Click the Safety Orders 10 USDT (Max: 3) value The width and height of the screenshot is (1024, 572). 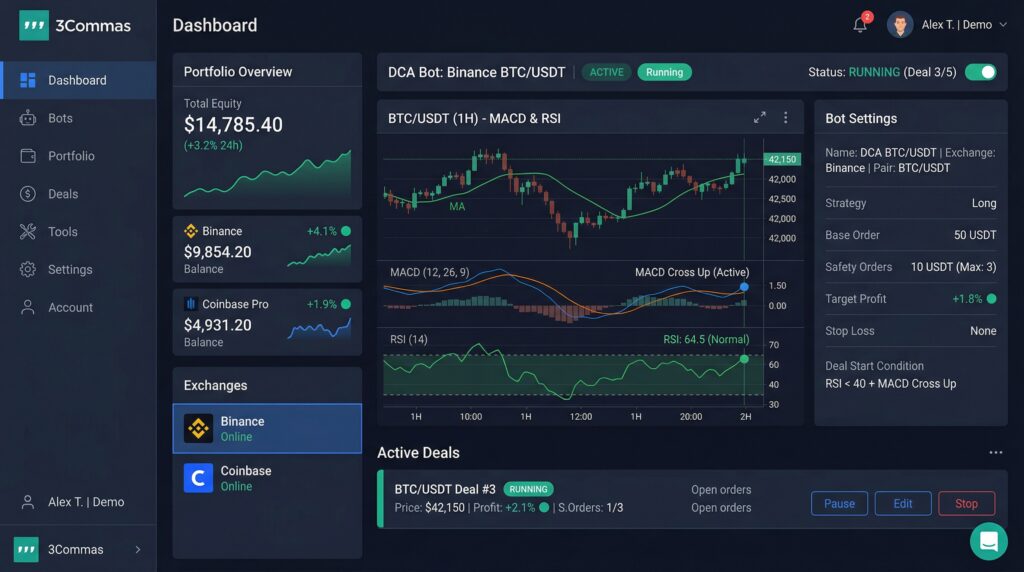[953, 267]
